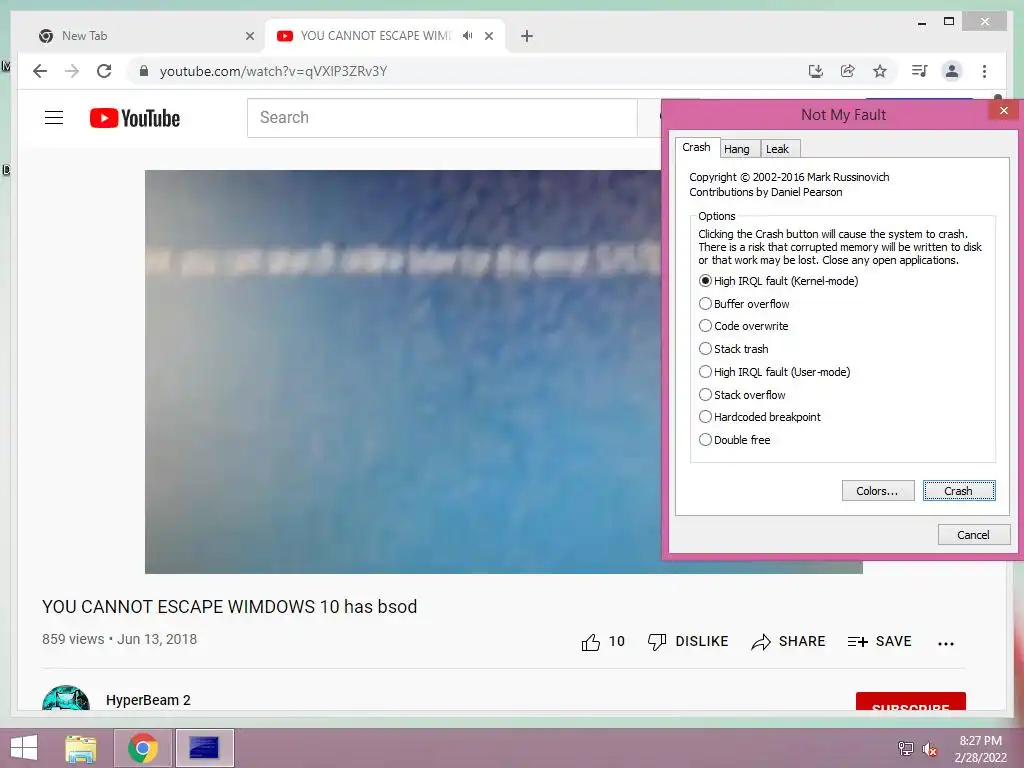Select the Crash tab in Not My Fault
Screen dimensions: 1024x768
point(696,148)
